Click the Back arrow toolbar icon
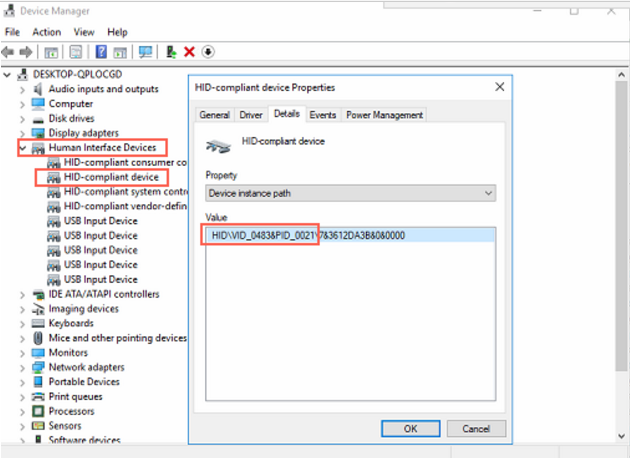630x458 pixels. point(10,51)
